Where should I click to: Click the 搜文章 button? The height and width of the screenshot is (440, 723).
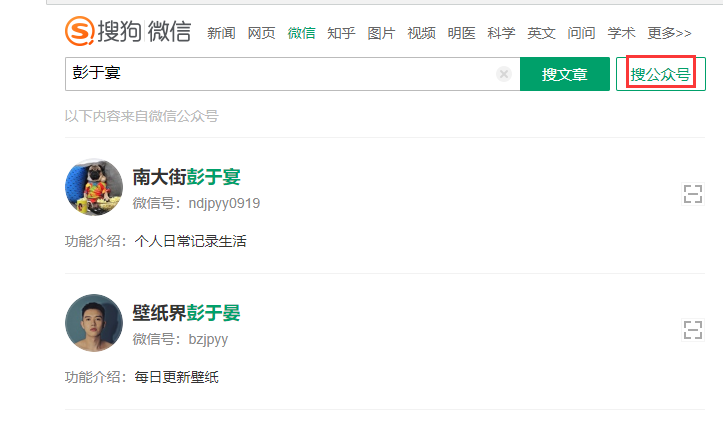[565, 74]
